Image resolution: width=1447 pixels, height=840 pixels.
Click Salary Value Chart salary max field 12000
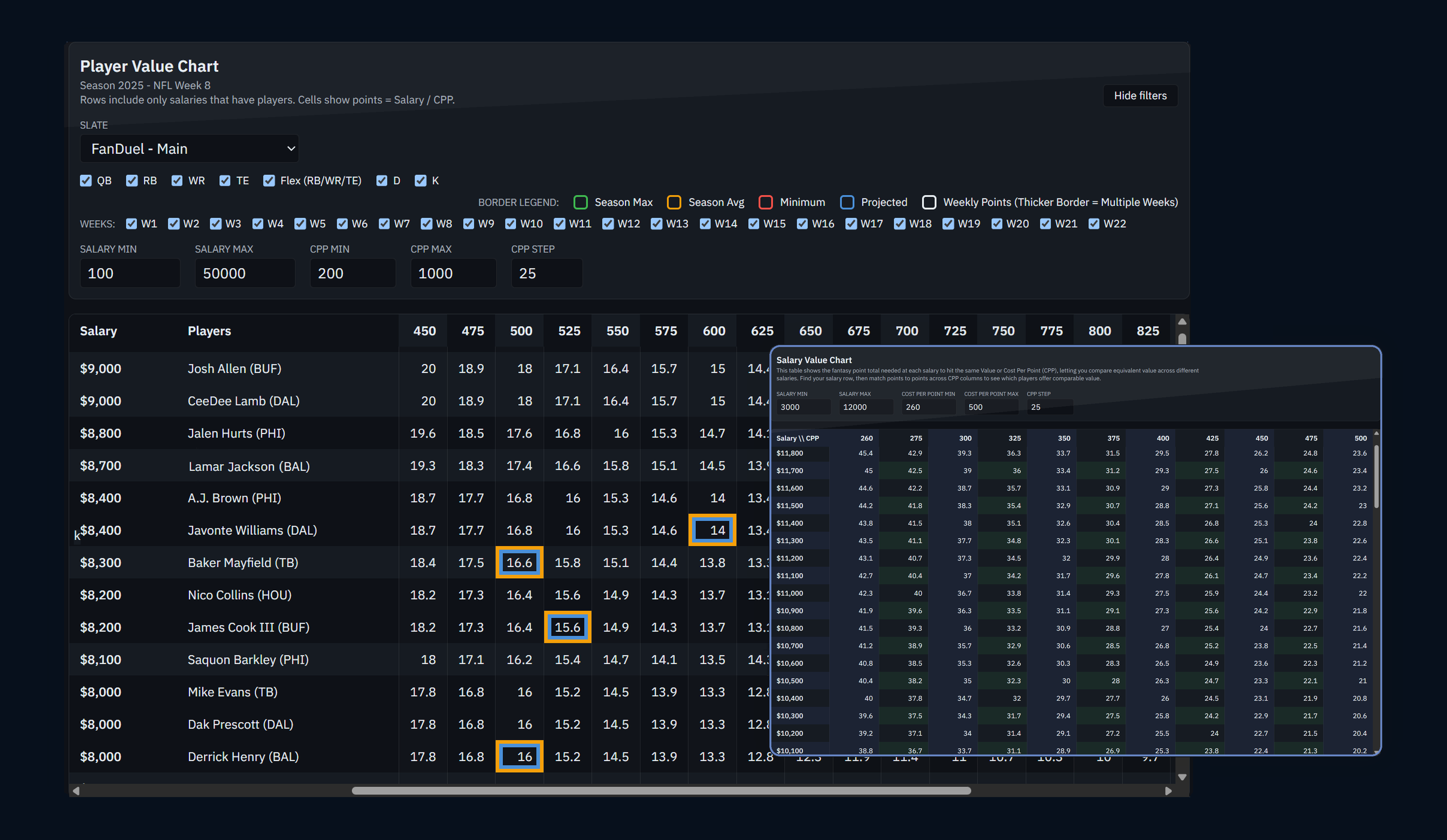click(865, 406)
